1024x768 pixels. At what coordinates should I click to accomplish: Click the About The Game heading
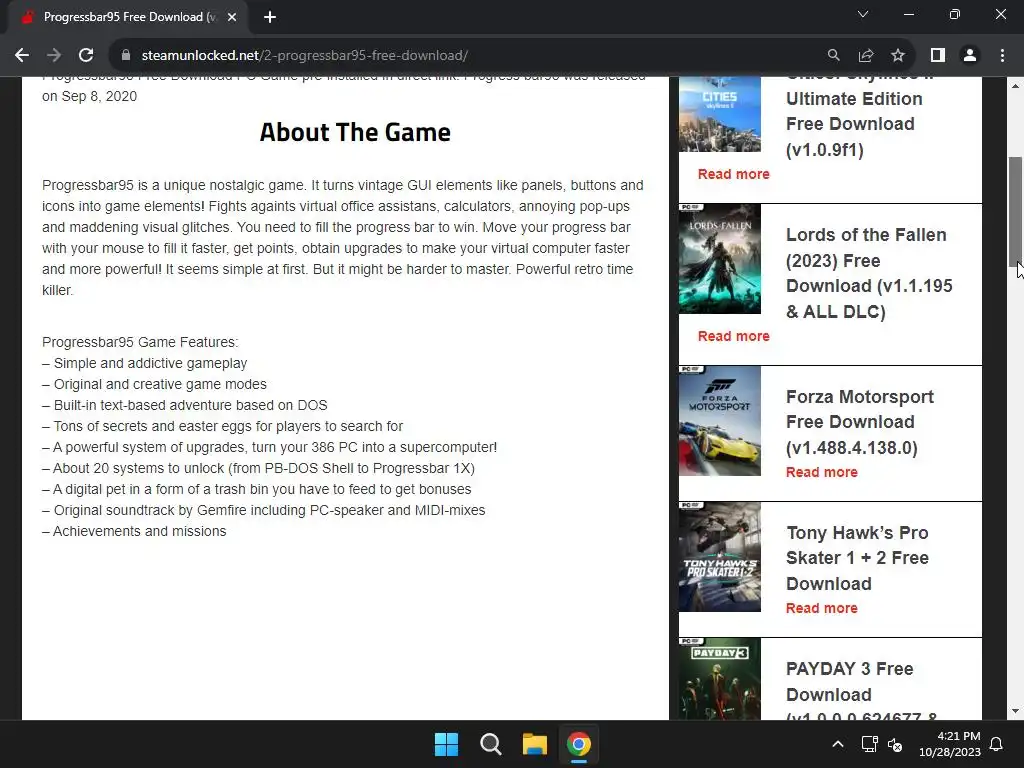(x=355, y=132)
